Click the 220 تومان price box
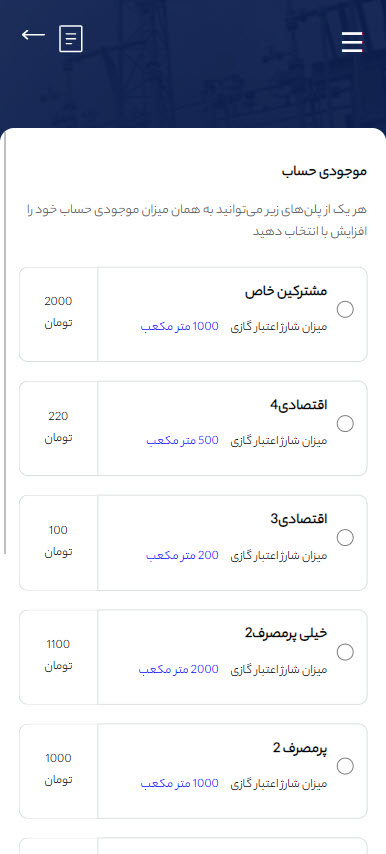This screenshot has height=854, width=386. tap(58, 429)
